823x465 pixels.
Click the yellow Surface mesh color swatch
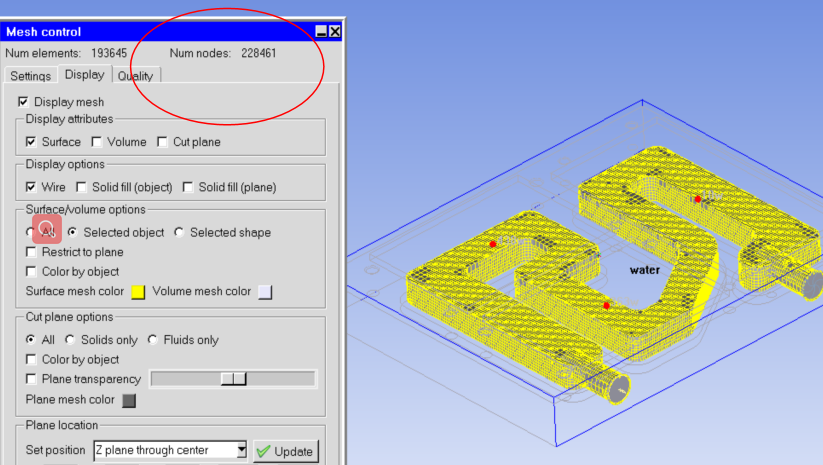click(138, 292)
